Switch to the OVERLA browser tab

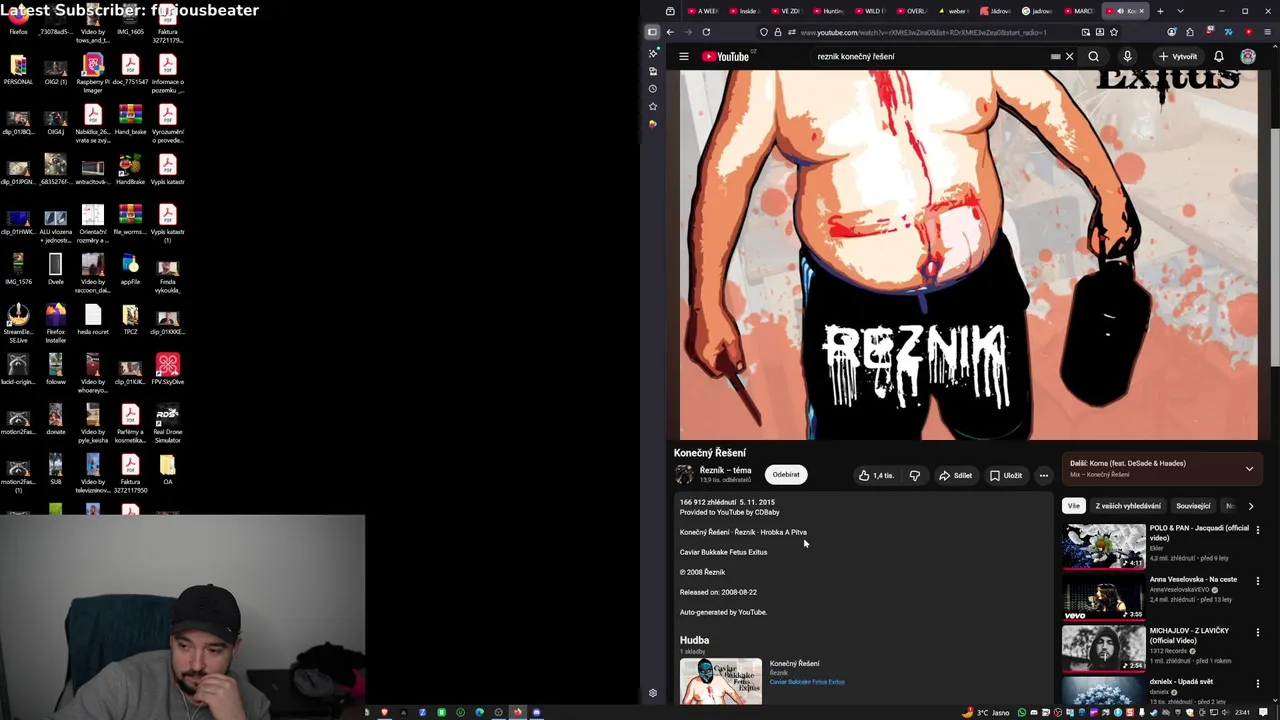click(x=912, y=11)
